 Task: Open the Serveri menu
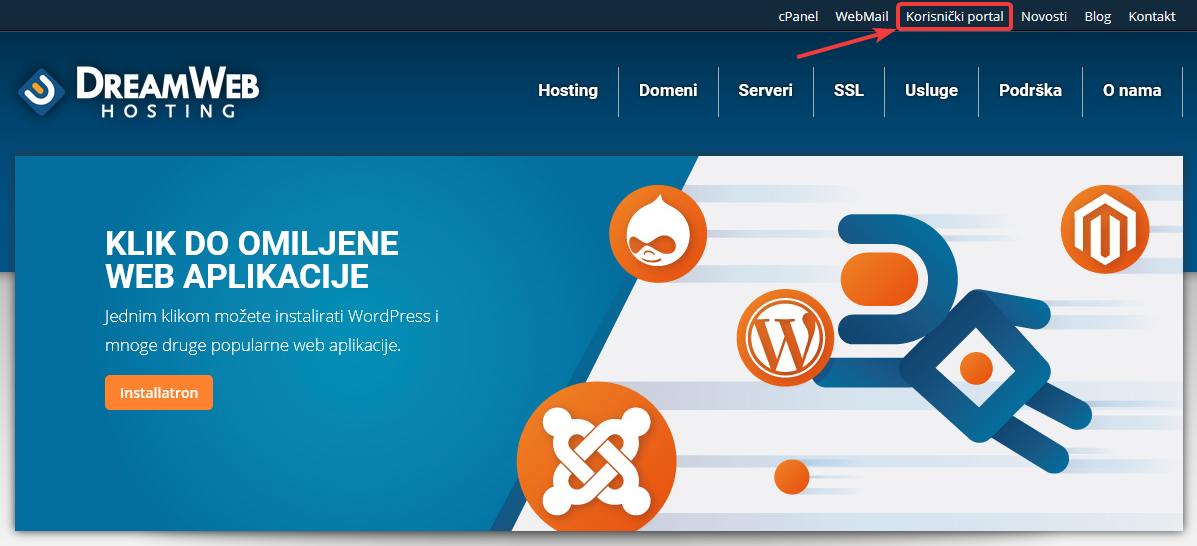[x=766, y=90]
